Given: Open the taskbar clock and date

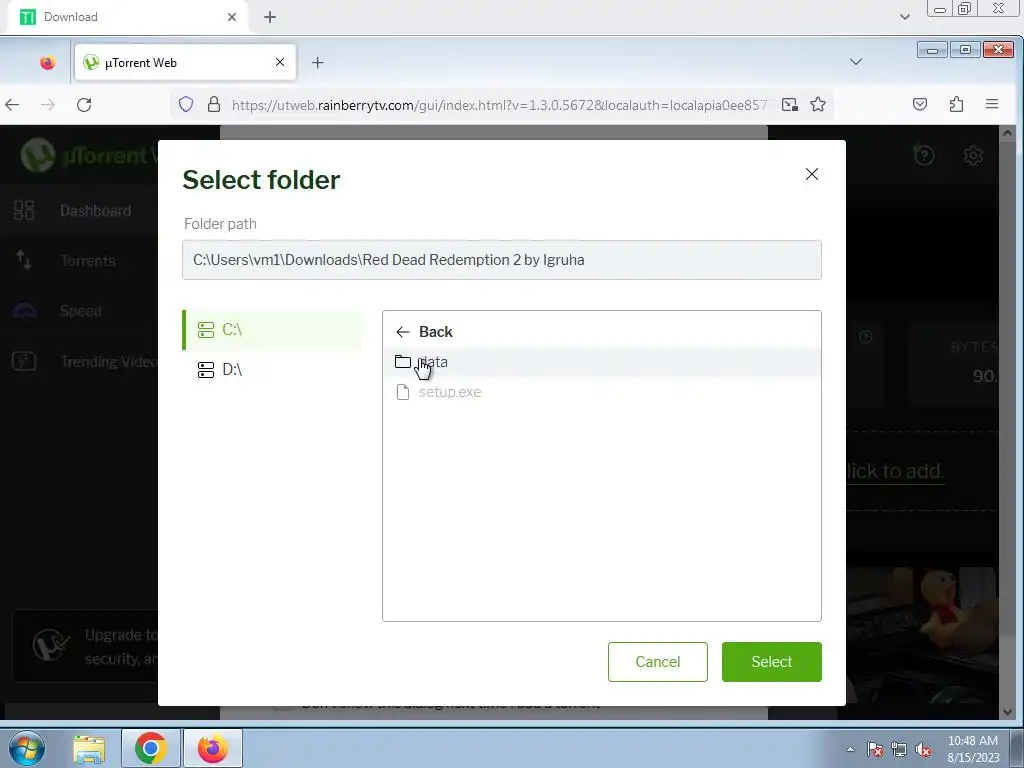Looking at the screenshot, I should (x=972, y=749).
